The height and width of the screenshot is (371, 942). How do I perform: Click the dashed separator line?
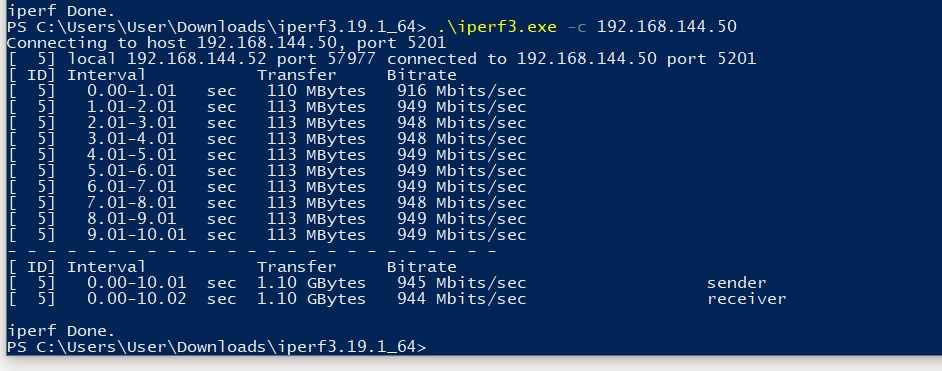pyautogui.click(x=252, y=251)
